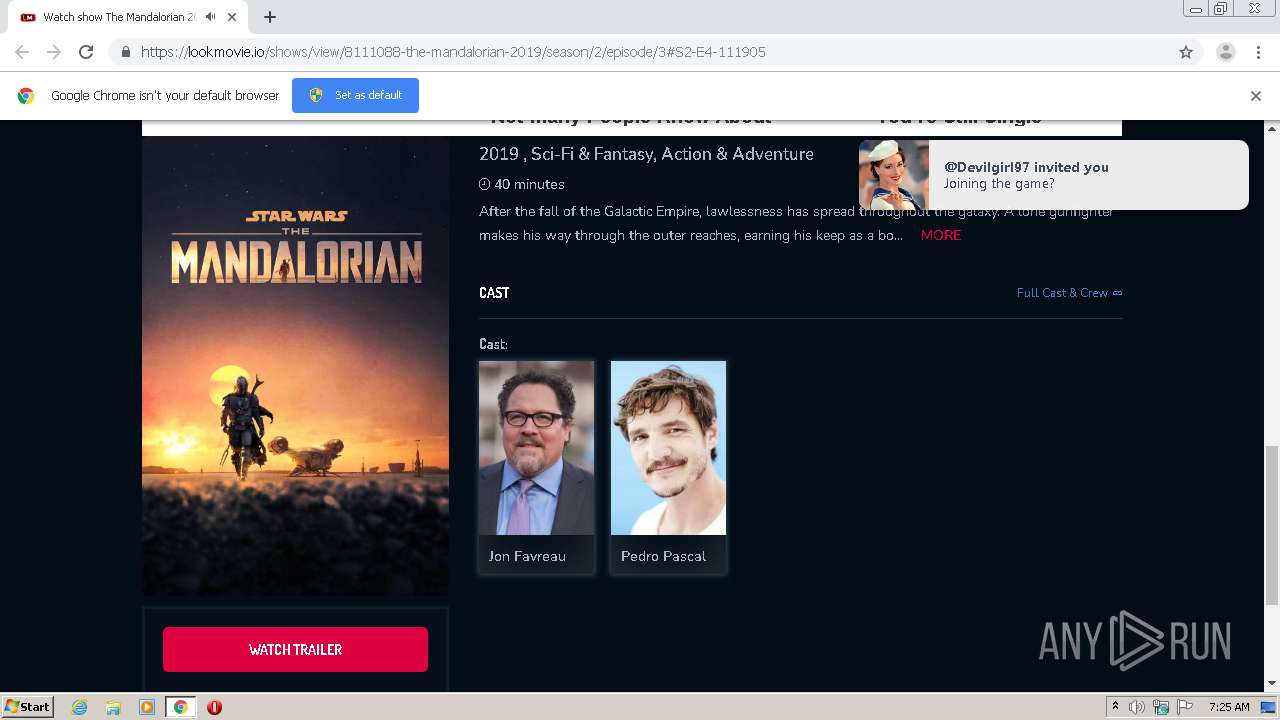Image resolution: width=1280 pixels, height=720 pixels.
Task: Select the Pedro Pascal name label
Action: (x=663, y=556)
